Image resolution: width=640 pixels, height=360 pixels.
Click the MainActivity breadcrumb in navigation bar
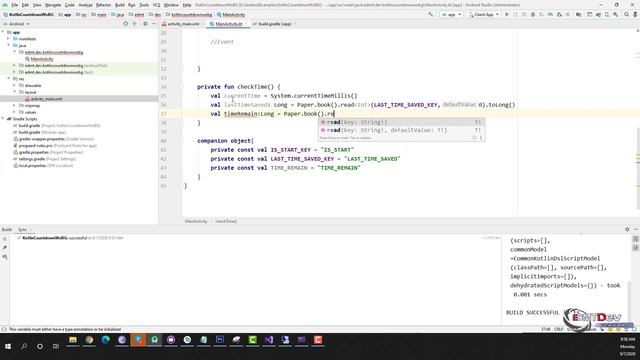point(231,15)
